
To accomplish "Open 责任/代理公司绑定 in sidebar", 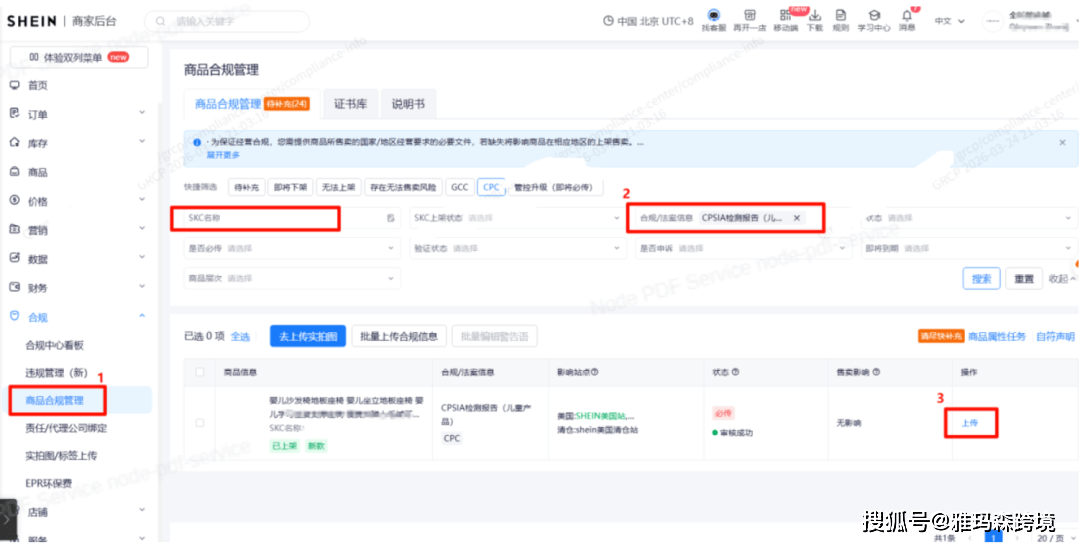I will click(x=66, y=428).
